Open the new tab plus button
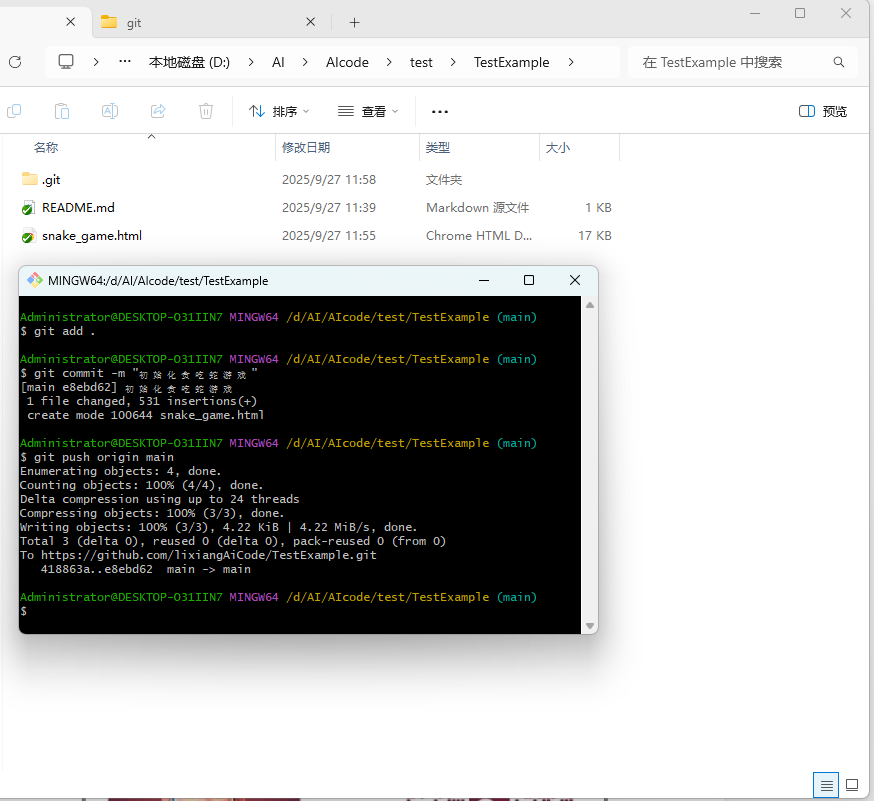The width and height of the screenshot is (874, 801). click(354, 22)
